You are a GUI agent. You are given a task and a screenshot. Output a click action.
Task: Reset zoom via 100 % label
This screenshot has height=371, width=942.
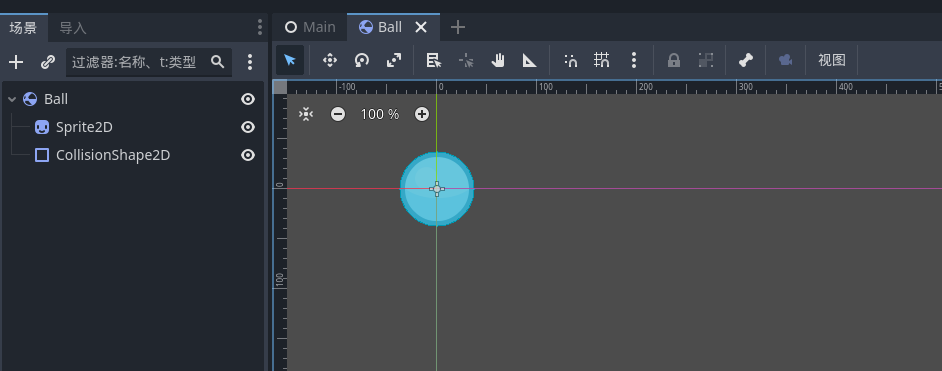[380, 114]
